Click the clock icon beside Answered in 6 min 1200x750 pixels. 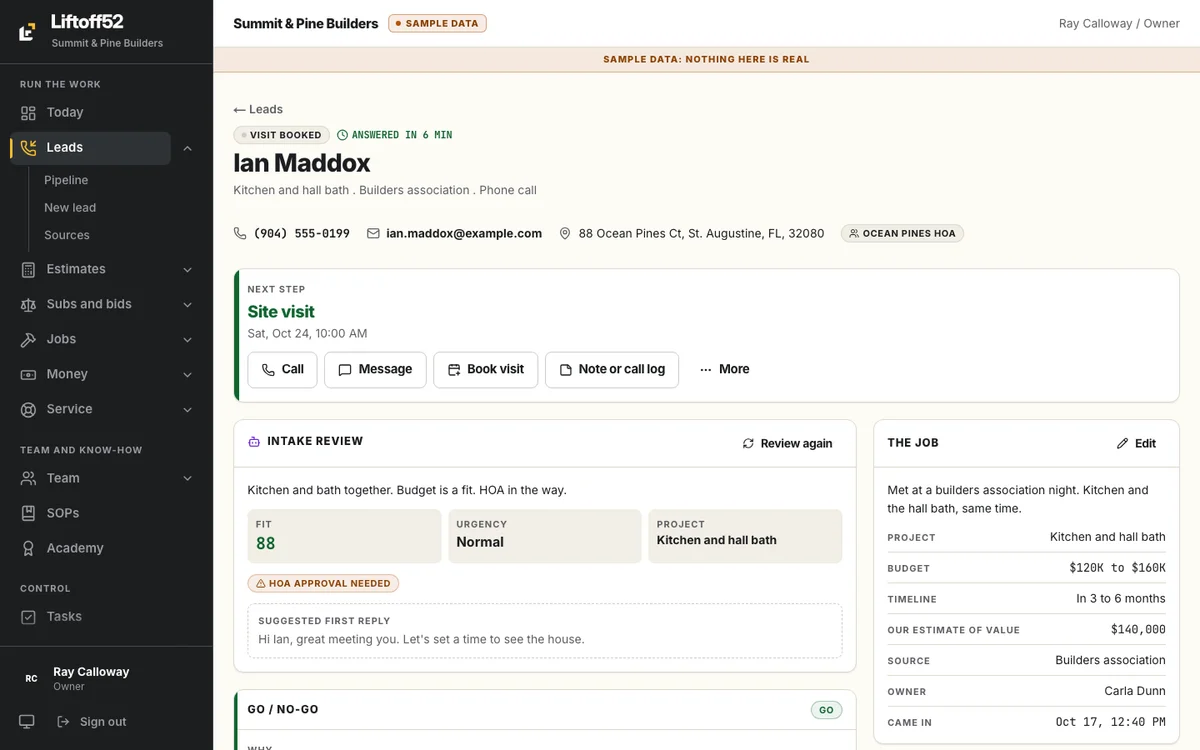point(343,135)
